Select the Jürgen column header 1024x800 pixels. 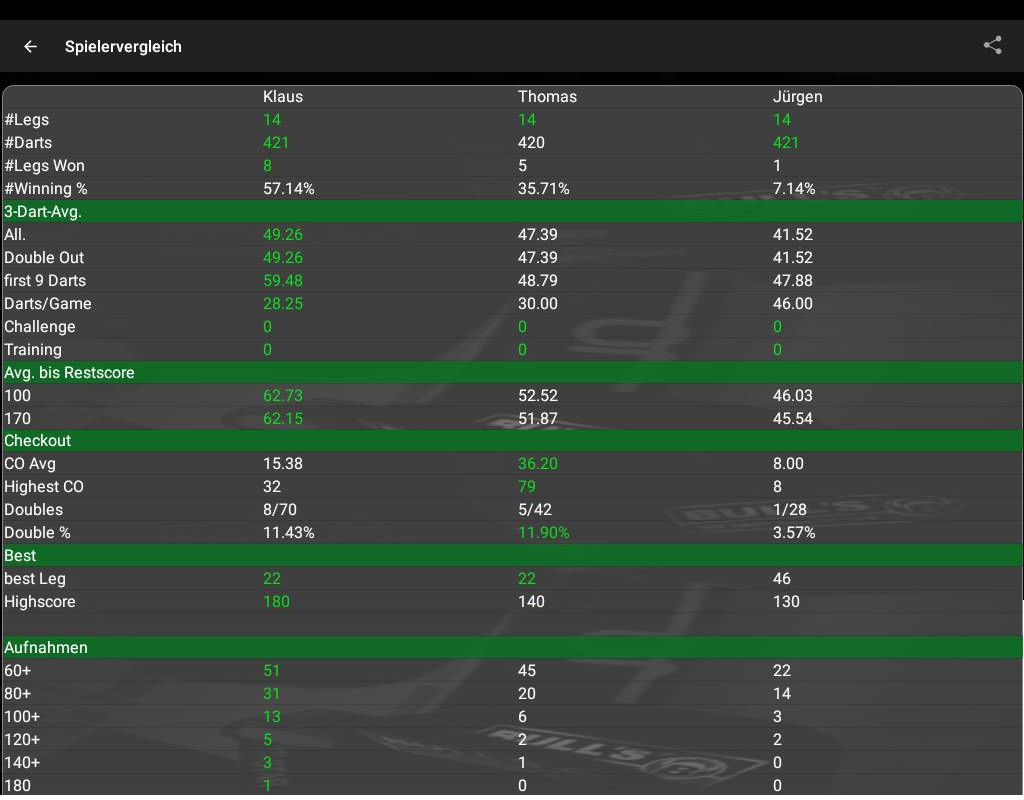[797, 97]
